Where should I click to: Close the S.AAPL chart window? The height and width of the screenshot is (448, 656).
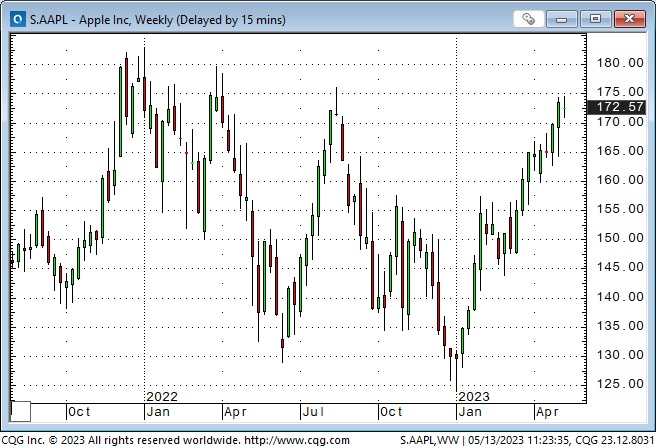tap(630, 19)
